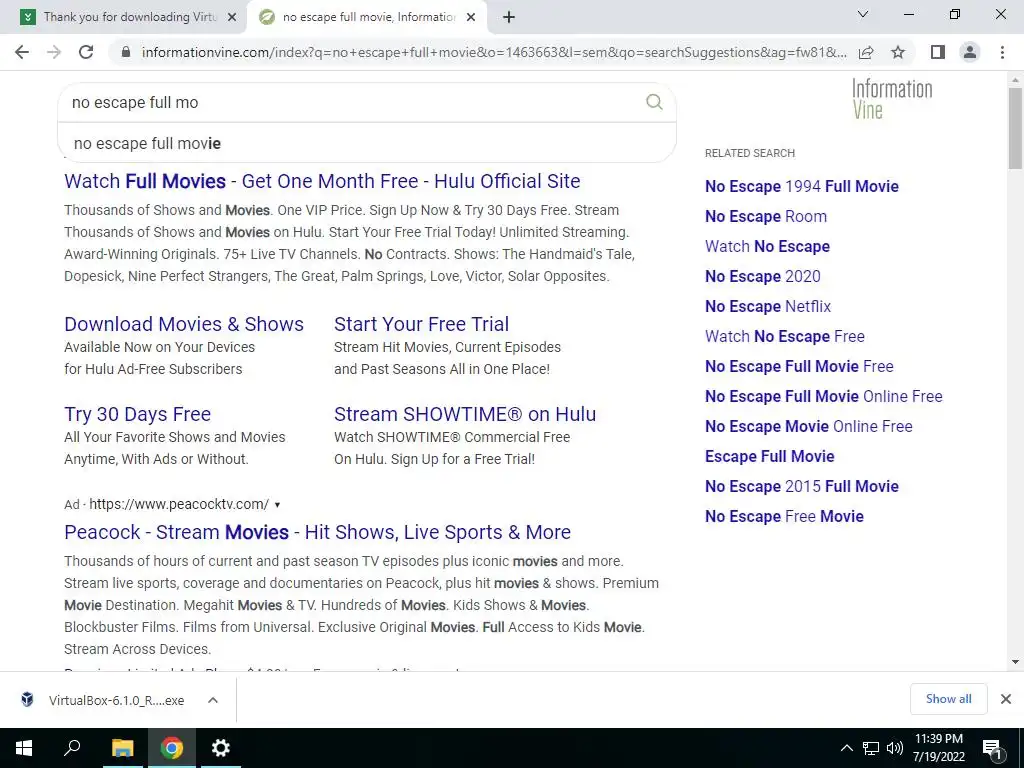
Task: Open Peacock Stream Movies link
Action: click(317, 532)
